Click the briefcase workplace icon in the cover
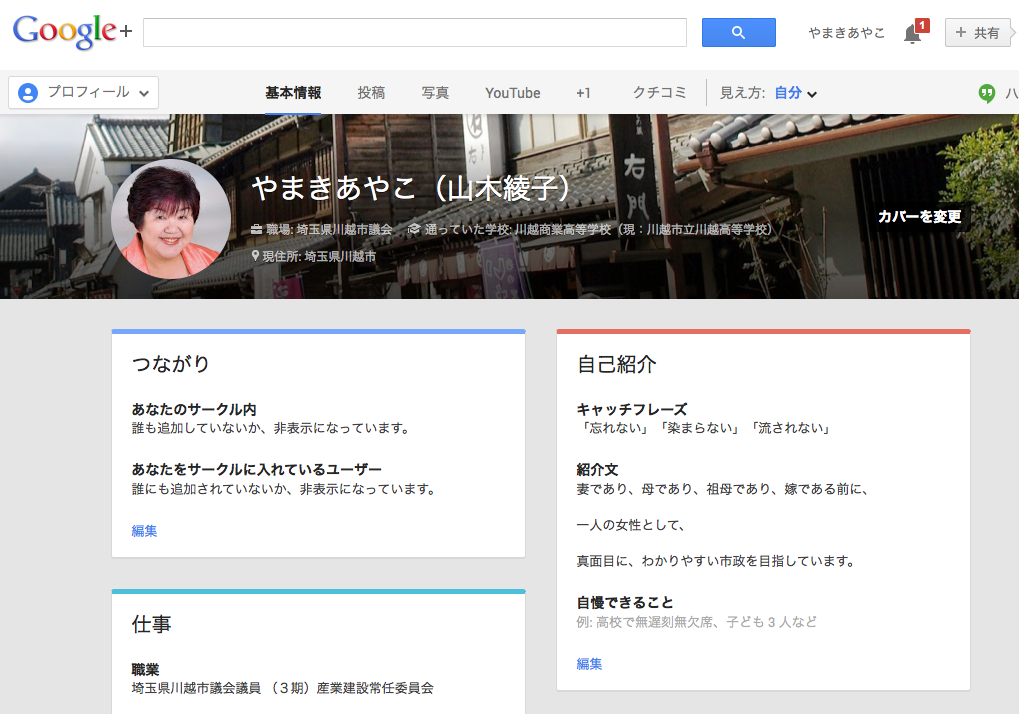Image resolution: width=1019 pixels, height=714 pixels. [257, 230]
